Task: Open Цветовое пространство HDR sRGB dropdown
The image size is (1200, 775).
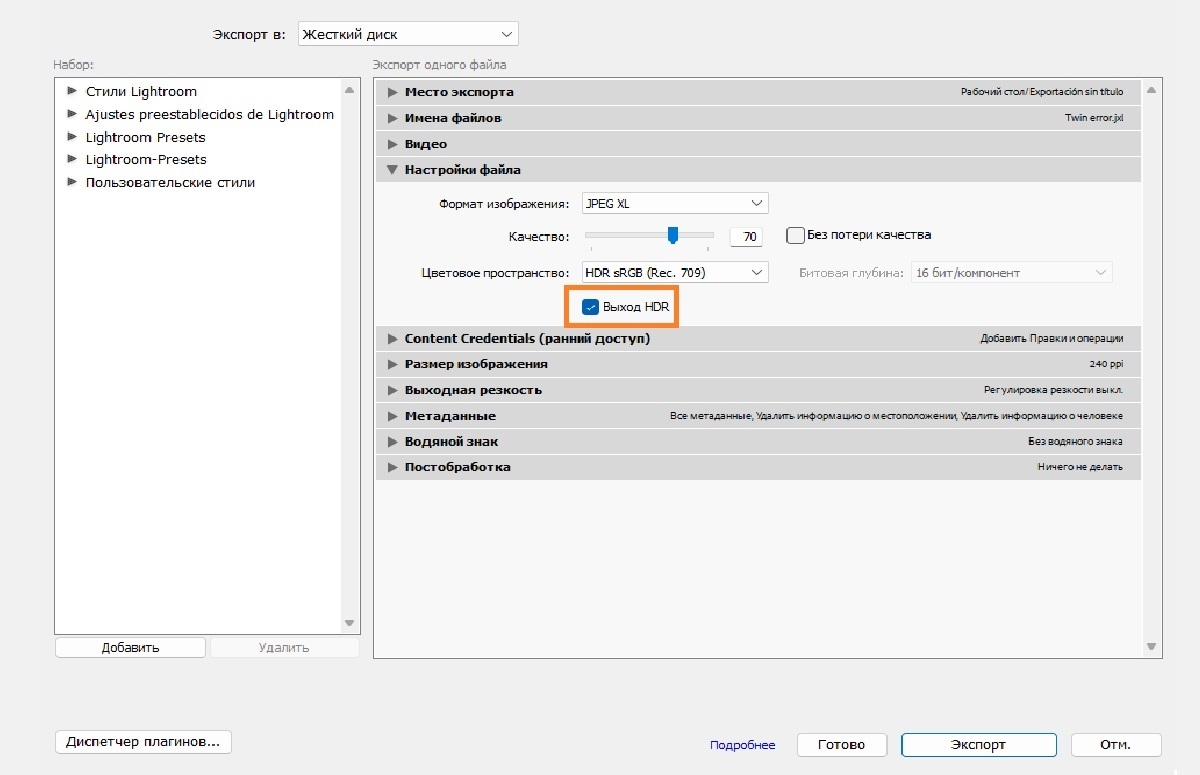Action: tap(675, 272)
